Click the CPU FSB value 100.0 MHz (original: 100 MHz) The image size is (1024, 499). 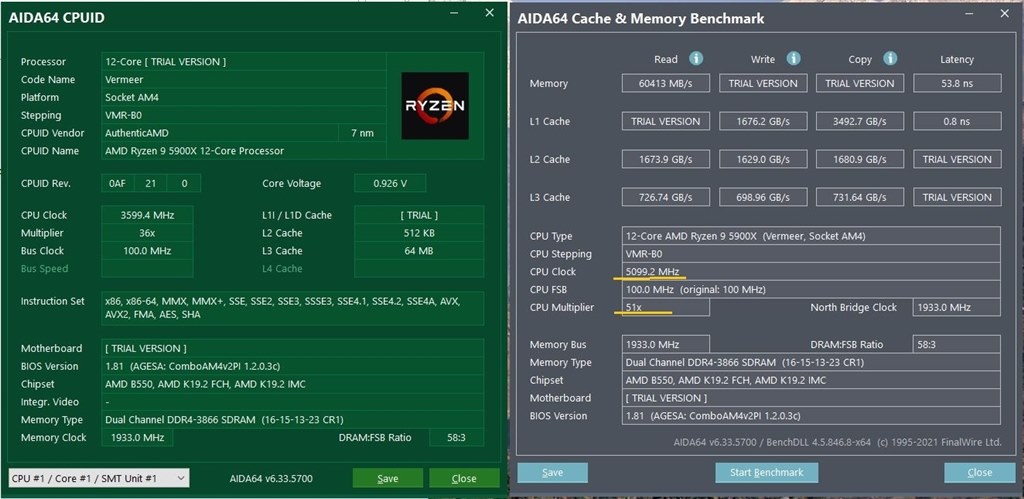(x=811, y=289)
